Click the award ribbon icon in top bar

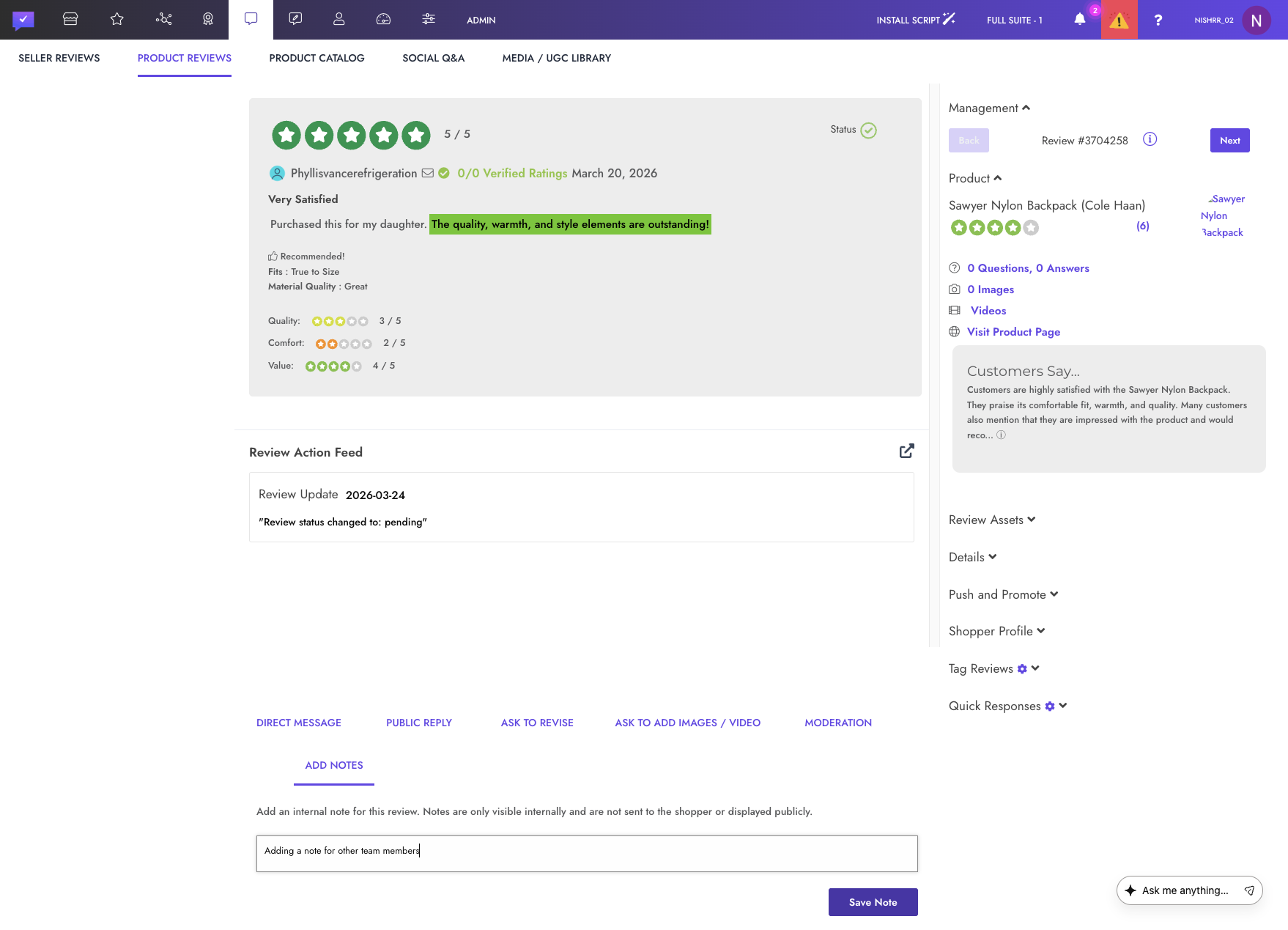208,20
